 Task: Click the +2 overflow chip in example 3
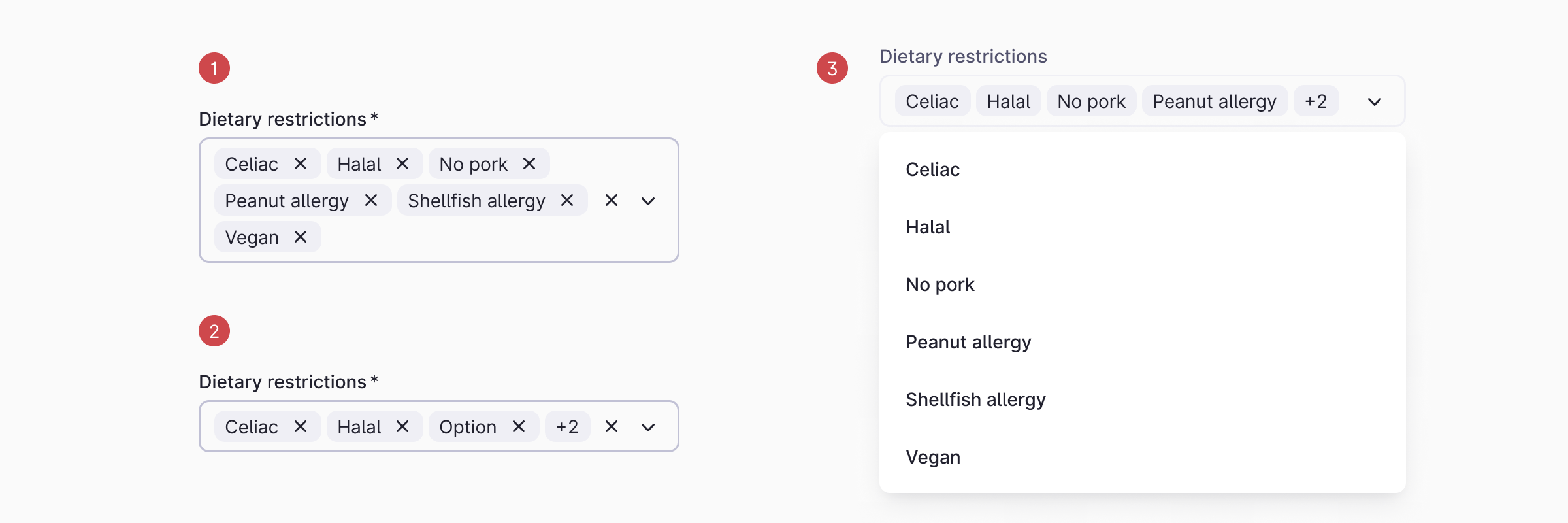(1316, 101)
